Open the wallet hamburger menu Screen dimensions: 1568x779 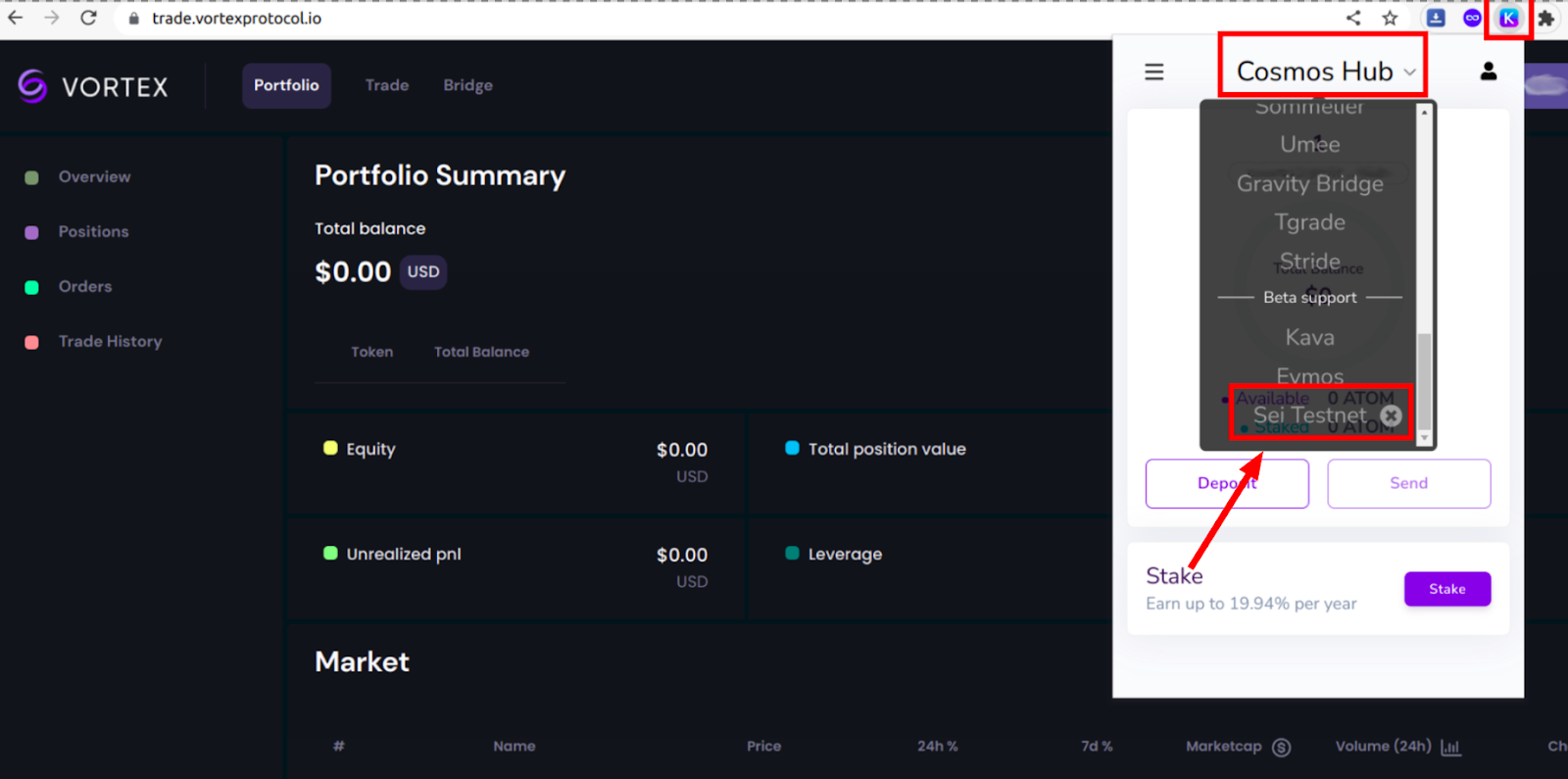point(1154,72)
